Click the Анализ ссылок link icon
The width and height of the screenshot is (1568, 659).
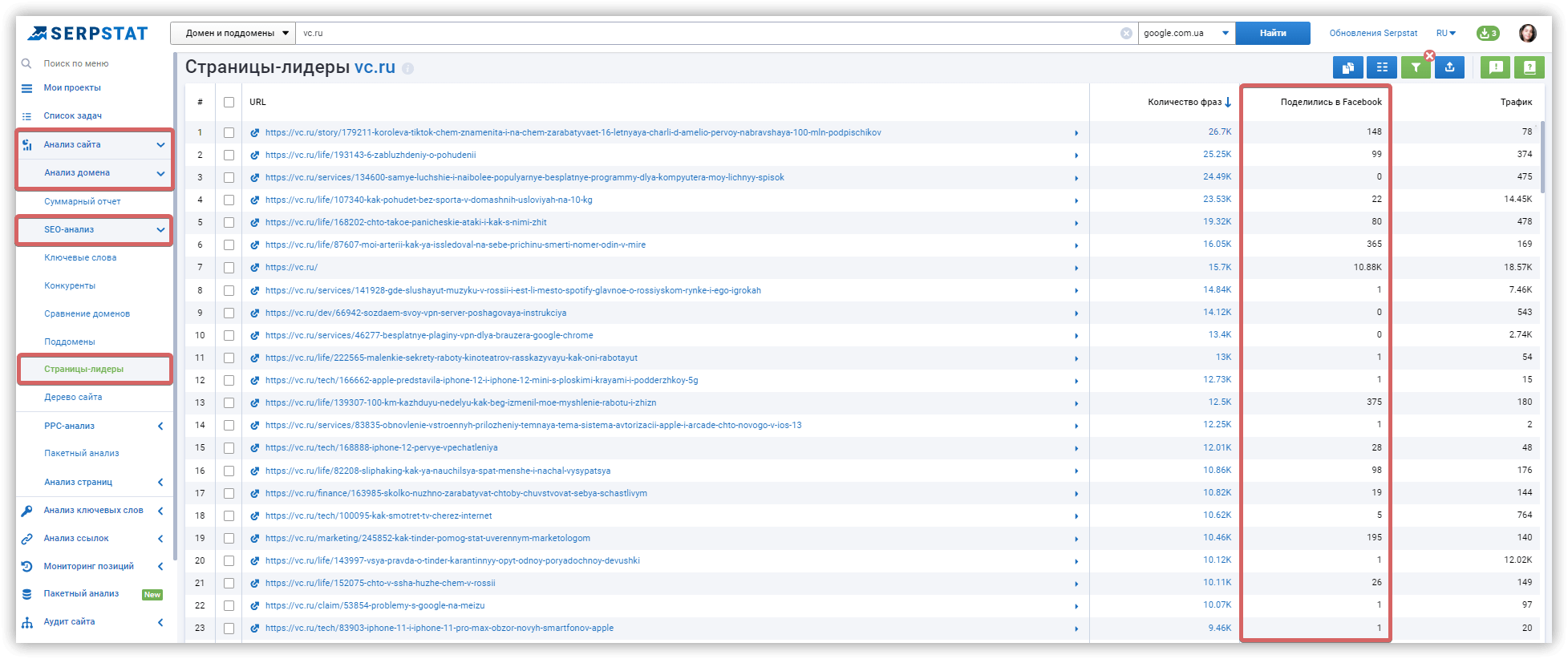pos(26,539)
